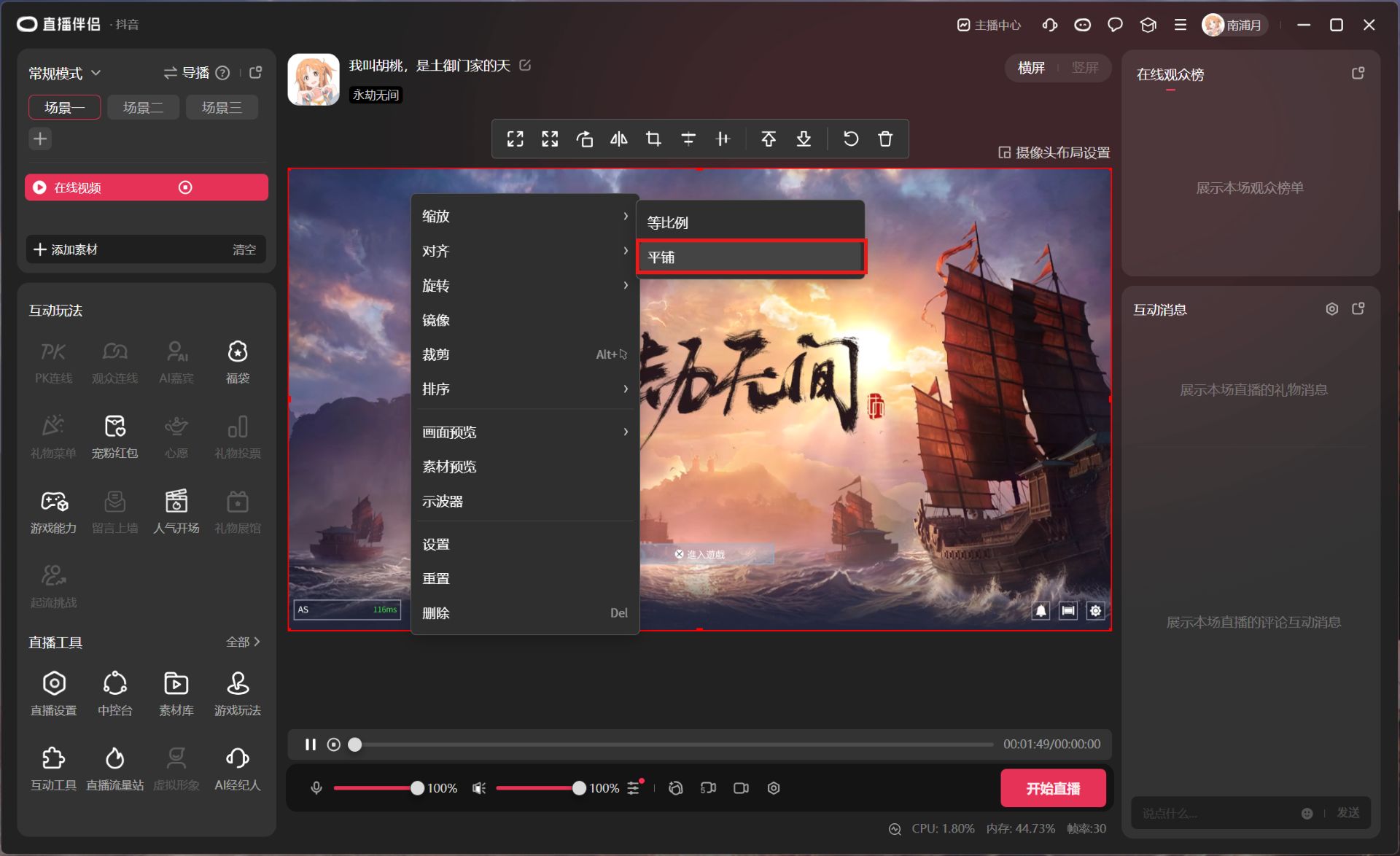1400x856 pixels.
Task: Open 互动工具 tool
Action: click(53, 769)
